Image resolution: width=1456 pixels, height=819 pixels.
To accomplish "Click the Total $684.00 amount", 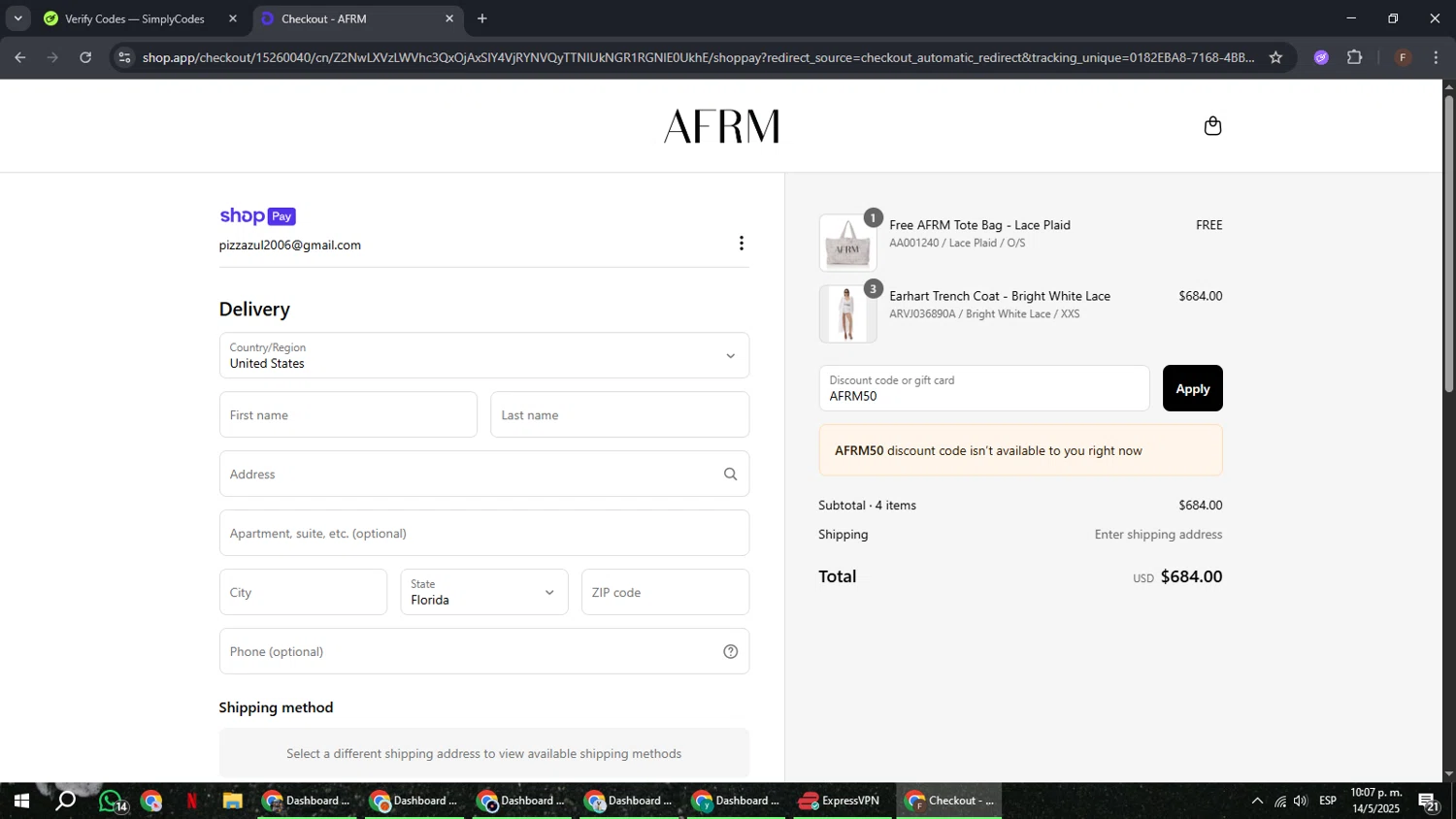I will pos(1192,576).
